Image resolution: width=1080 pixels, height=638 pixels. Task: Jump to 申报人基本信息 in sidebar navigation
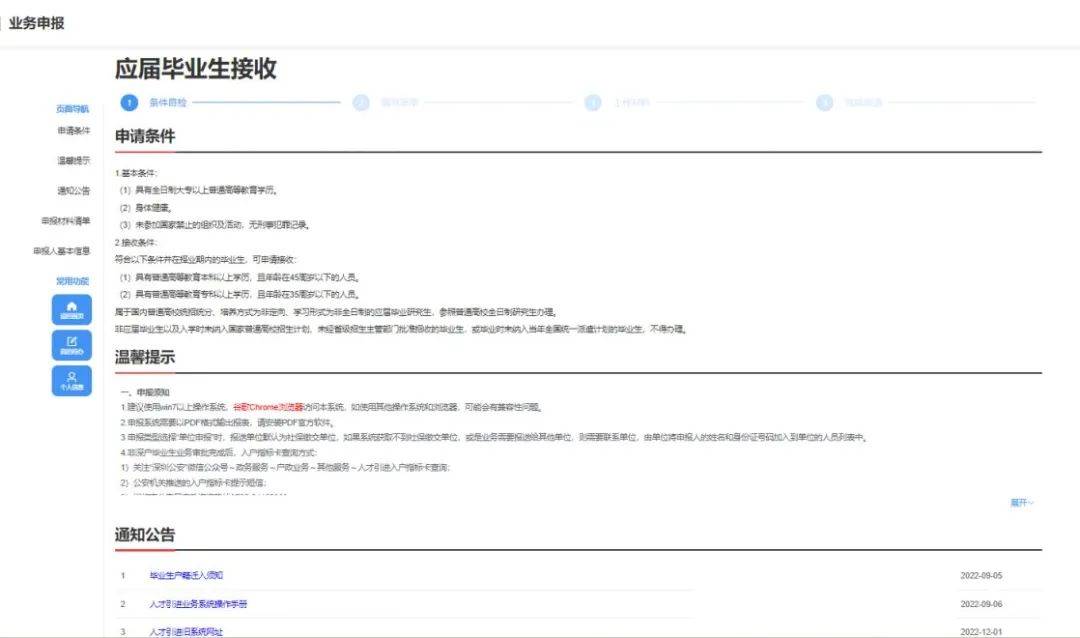62,251
